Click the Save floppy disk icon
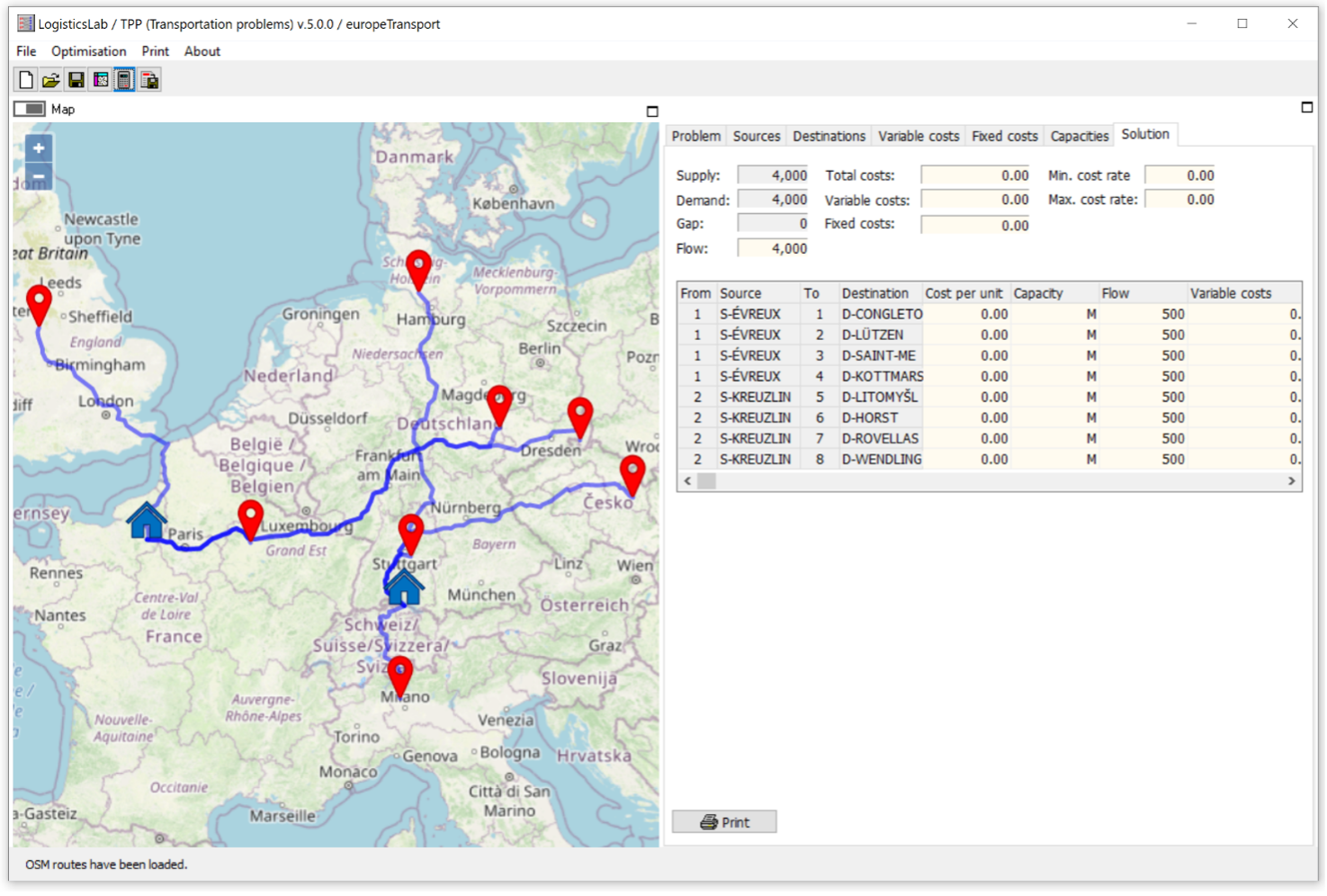This screenshot has height=896, width=1327. click(76, 80)
